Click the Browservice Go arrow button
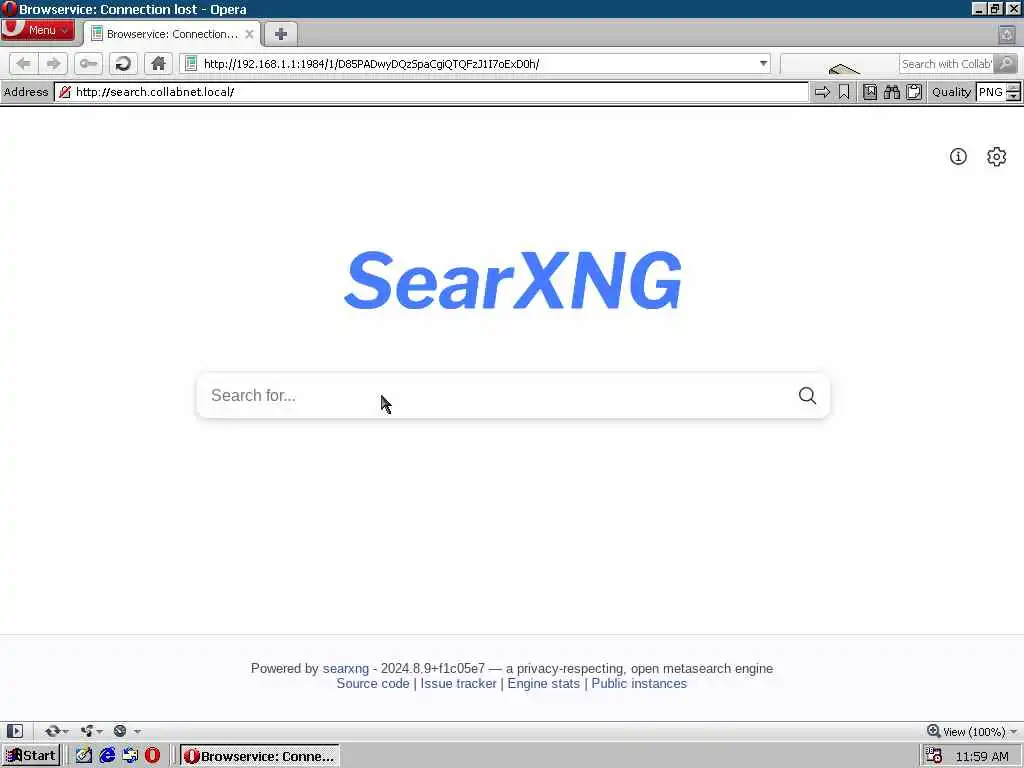The height and width of the screenshot is (768, 1024). pos(822,92)
